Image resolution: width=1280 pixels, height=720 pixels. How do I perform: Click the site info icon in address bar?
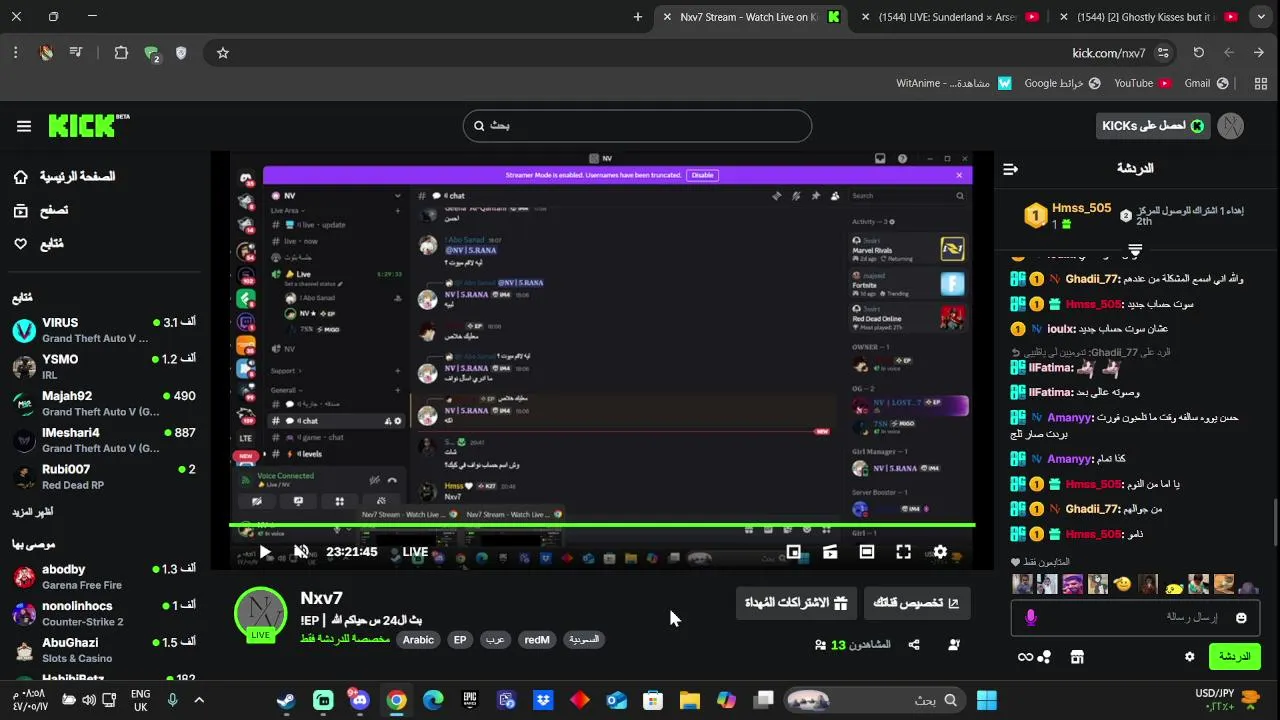[1163, 53]
